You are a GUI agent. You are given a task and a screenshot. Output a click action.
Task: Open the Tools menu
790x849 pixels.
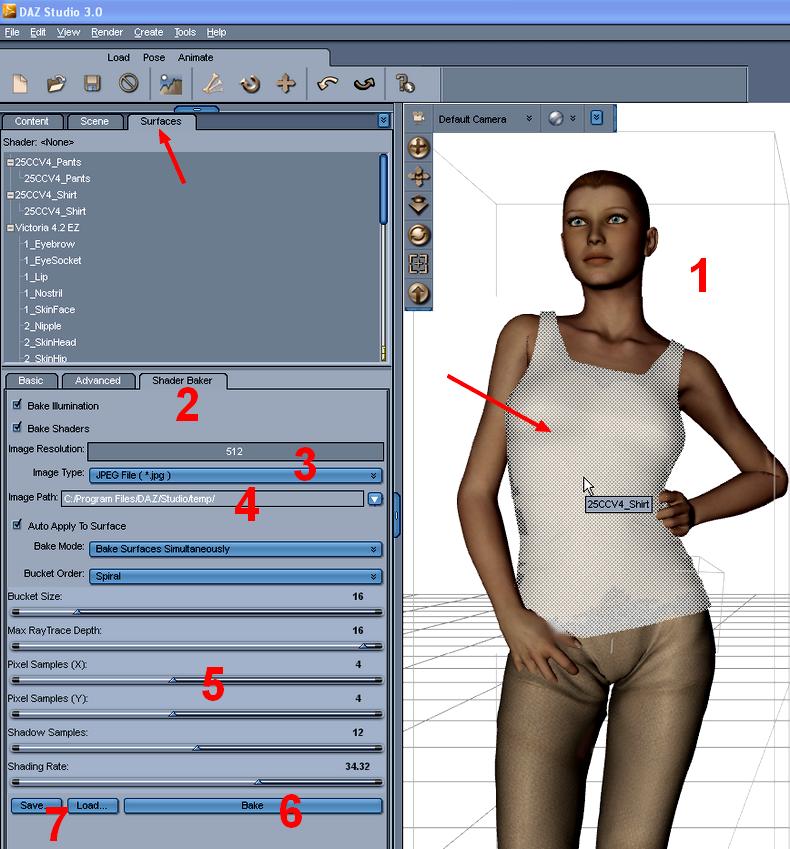[x=185, y=32]
